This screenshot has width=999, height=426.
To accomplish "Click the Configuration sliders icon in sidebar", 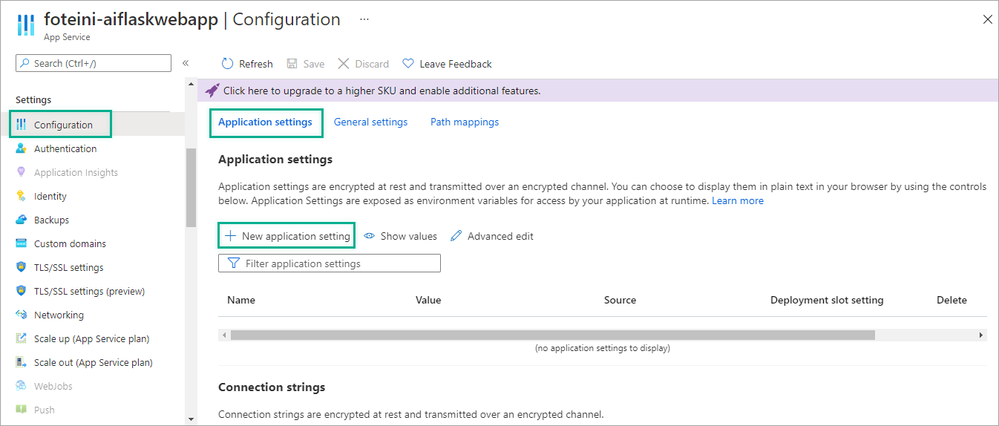I will tap(21, 125).
